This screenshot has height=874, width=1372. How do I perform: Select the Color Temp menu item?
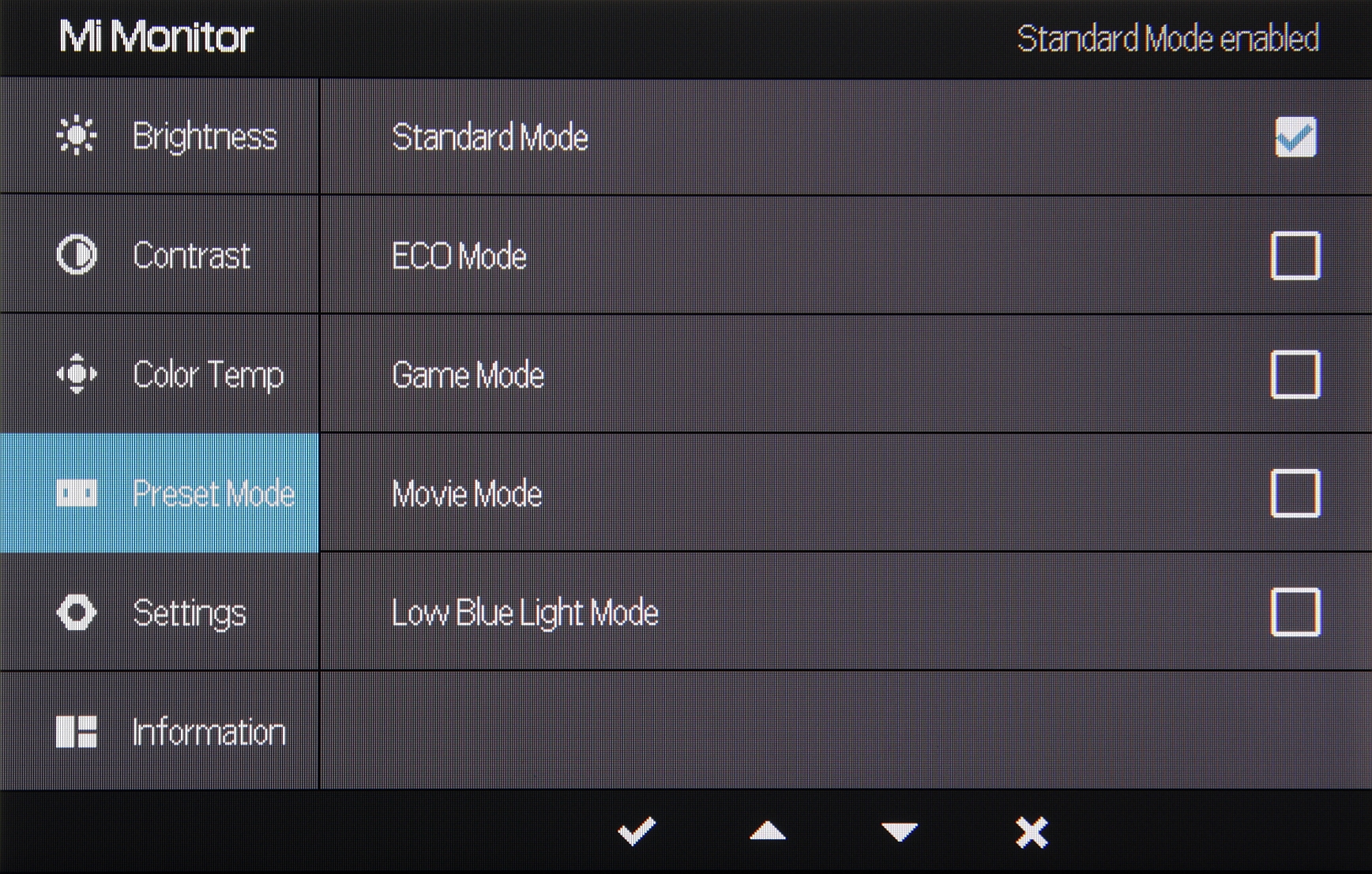pos(208,375)
